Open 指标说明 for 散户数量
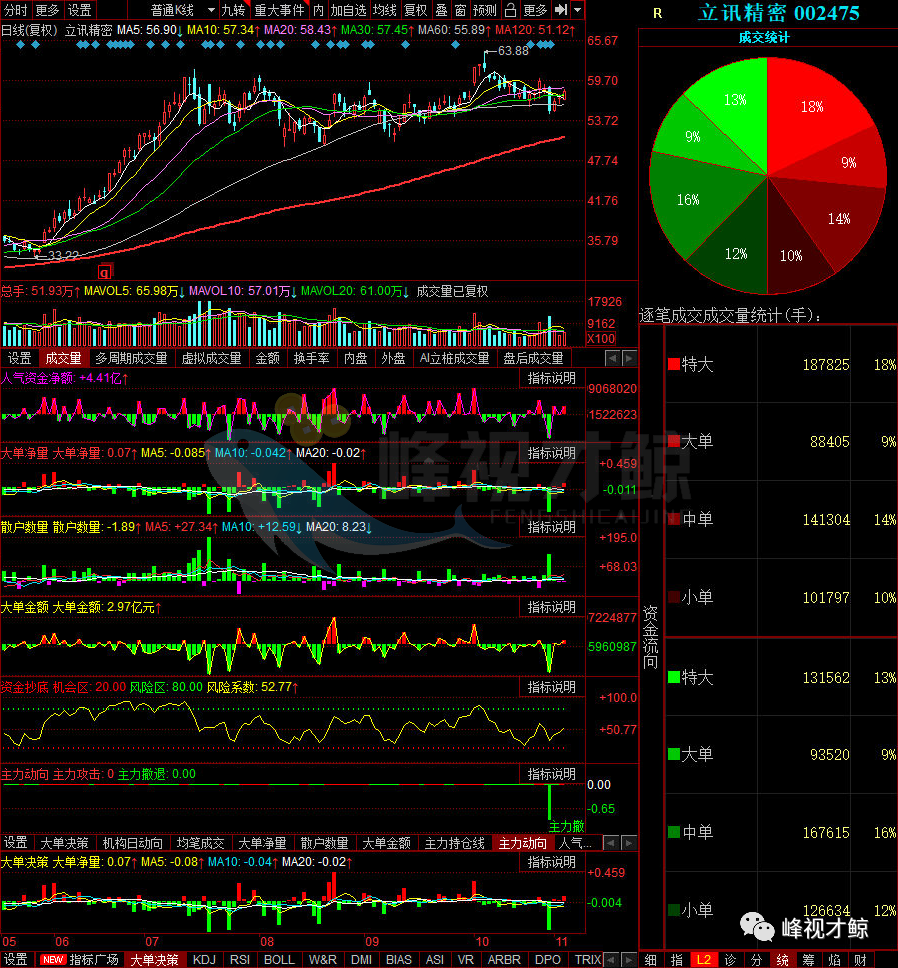The image size is (898, 968). [551, 527]
